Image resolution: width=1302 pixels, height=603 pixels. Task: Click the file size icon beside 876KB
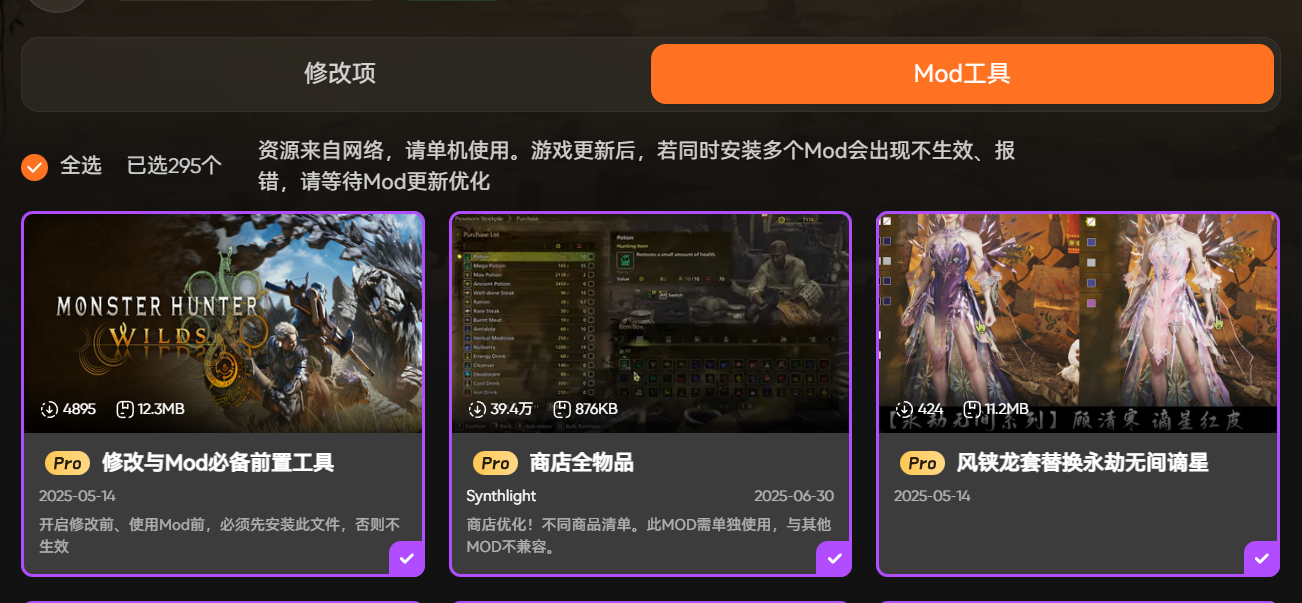coord(562,409)
